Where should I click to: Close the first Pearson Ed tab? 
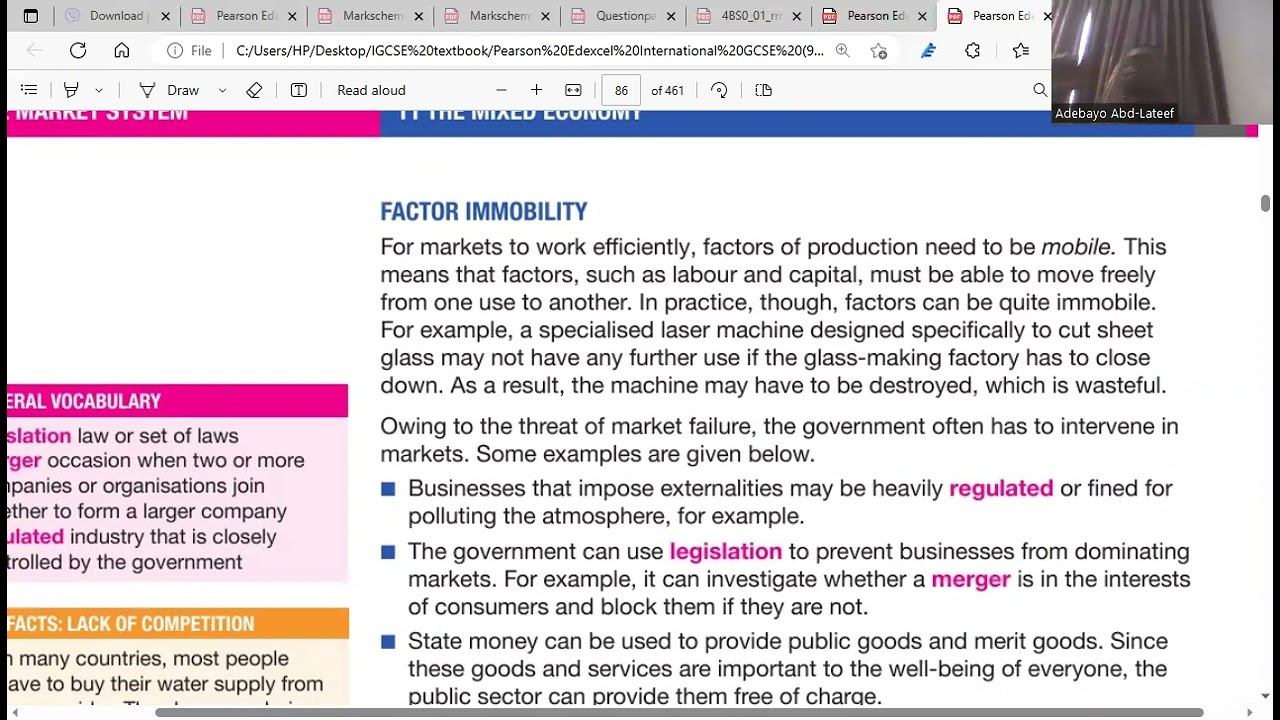click(x=293, y=16)
